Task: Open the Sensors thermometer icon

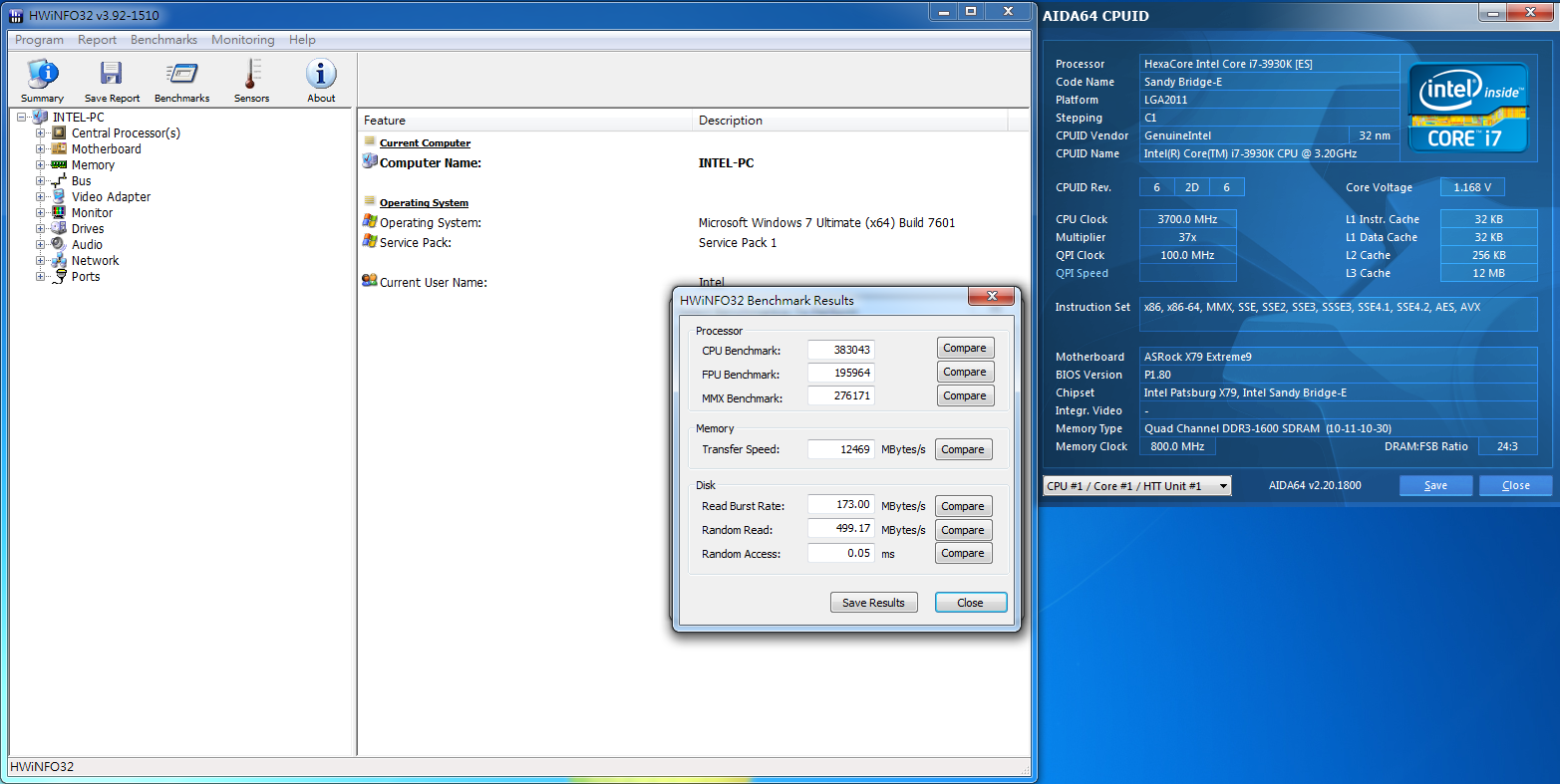Action: coord(251,81)
